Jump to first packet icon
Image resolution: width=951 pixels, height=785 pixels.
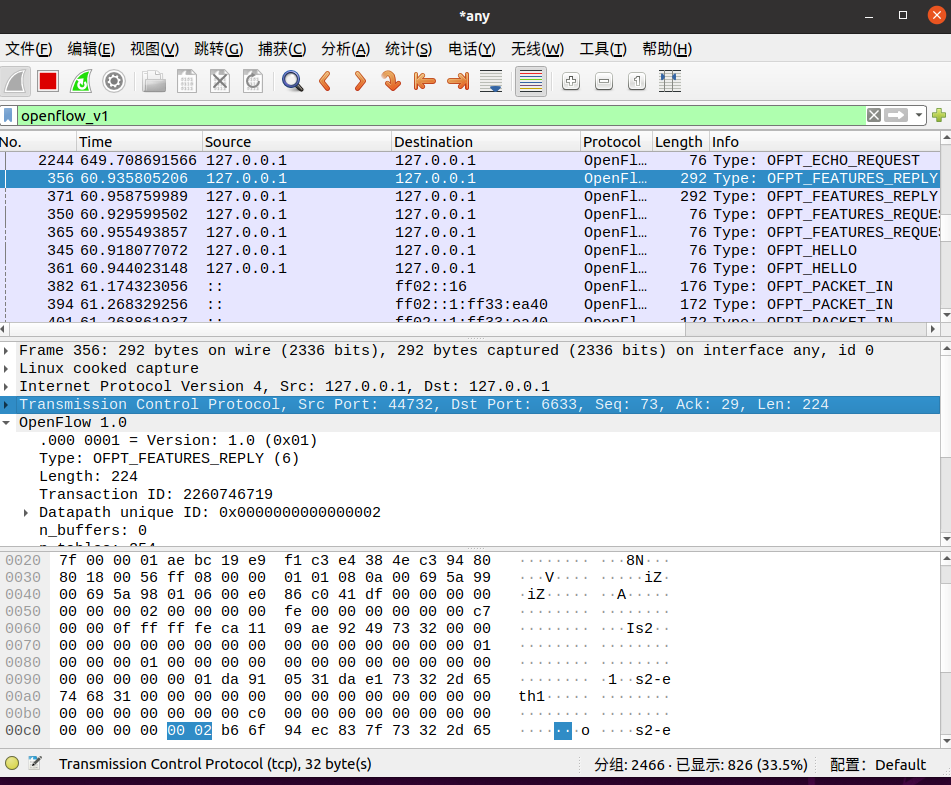425,81
